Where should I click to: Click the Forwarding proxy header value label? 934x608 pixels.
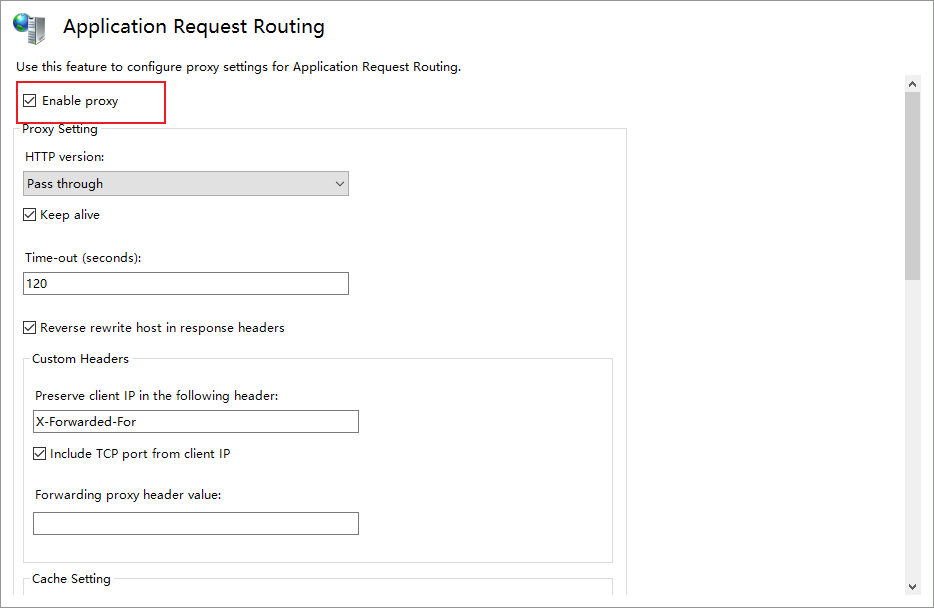128,495
